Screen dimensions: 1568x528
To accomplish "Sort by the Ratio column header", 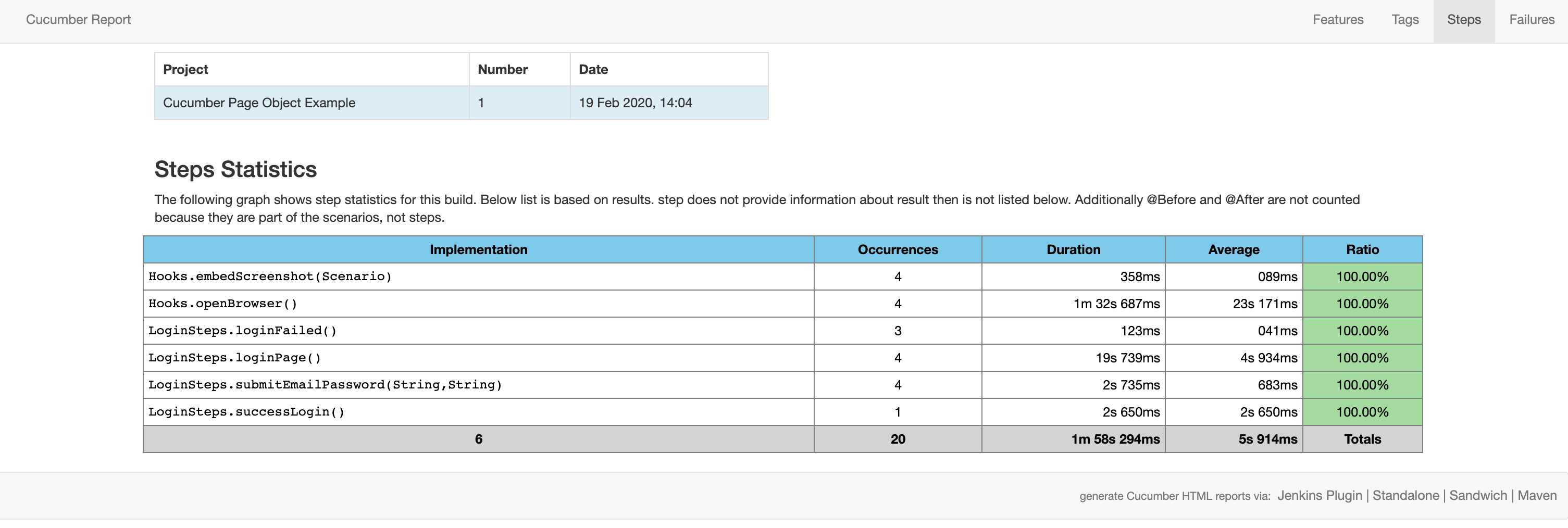I will coord(1362,249).
